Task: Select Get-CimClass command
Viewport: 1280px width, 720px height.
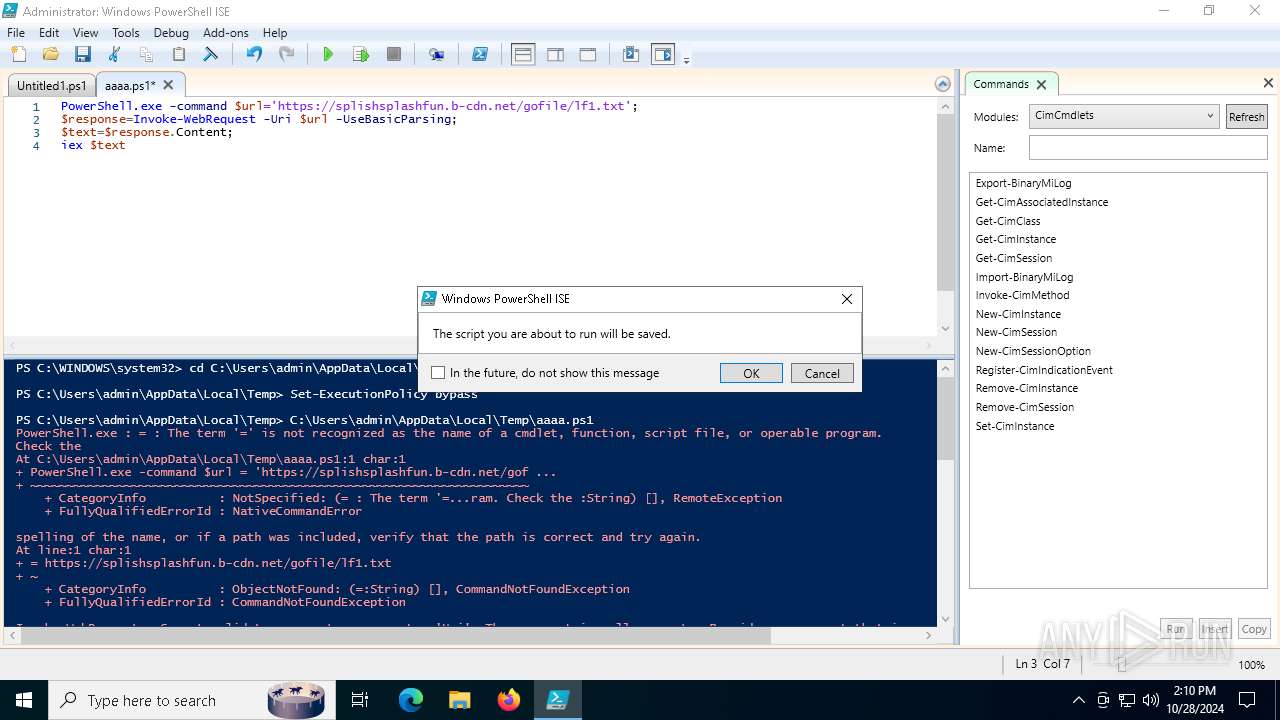Action: pyautogui.click(x=1008, y=221)
